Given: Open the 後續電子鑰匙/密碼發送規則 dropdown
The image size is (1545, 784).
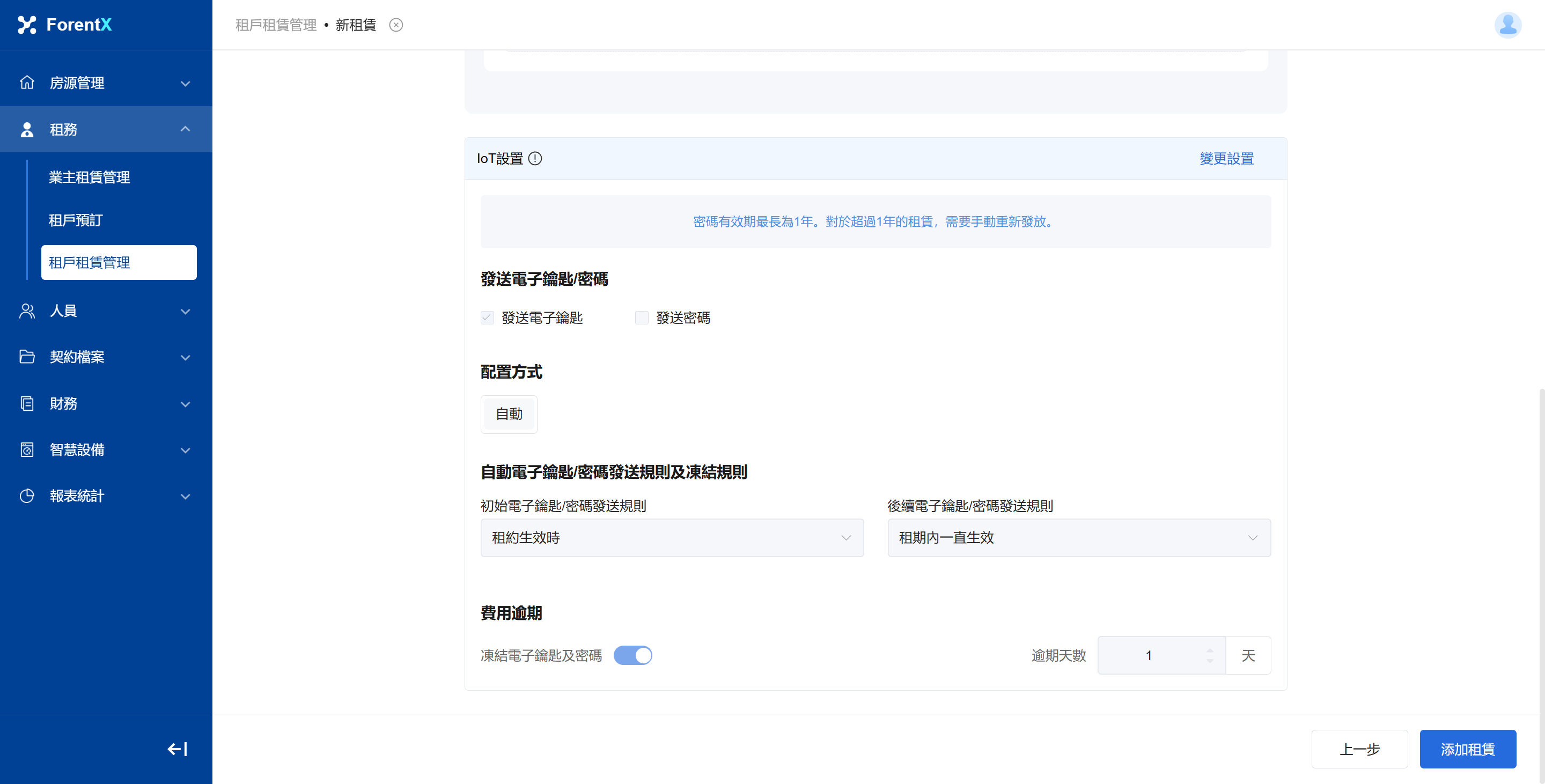Looking at the screenshot, I should point(1078,538).
